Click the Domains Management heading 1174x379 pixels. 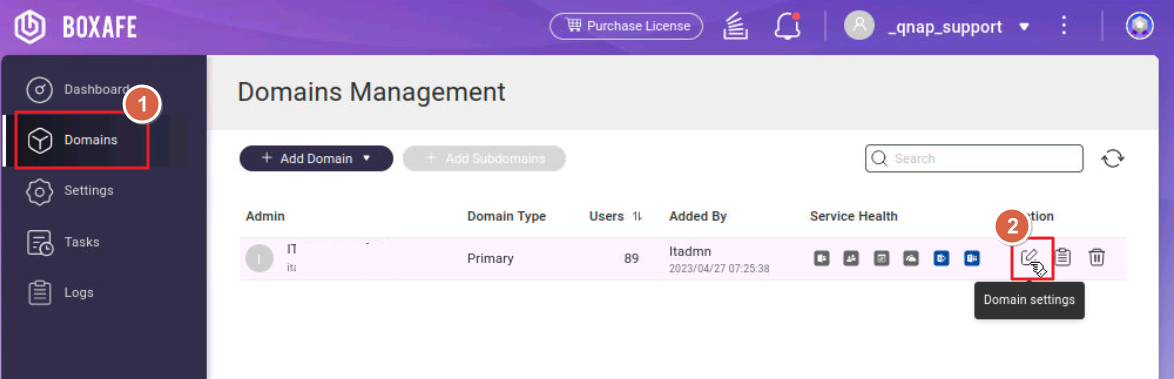coord(371,92)
